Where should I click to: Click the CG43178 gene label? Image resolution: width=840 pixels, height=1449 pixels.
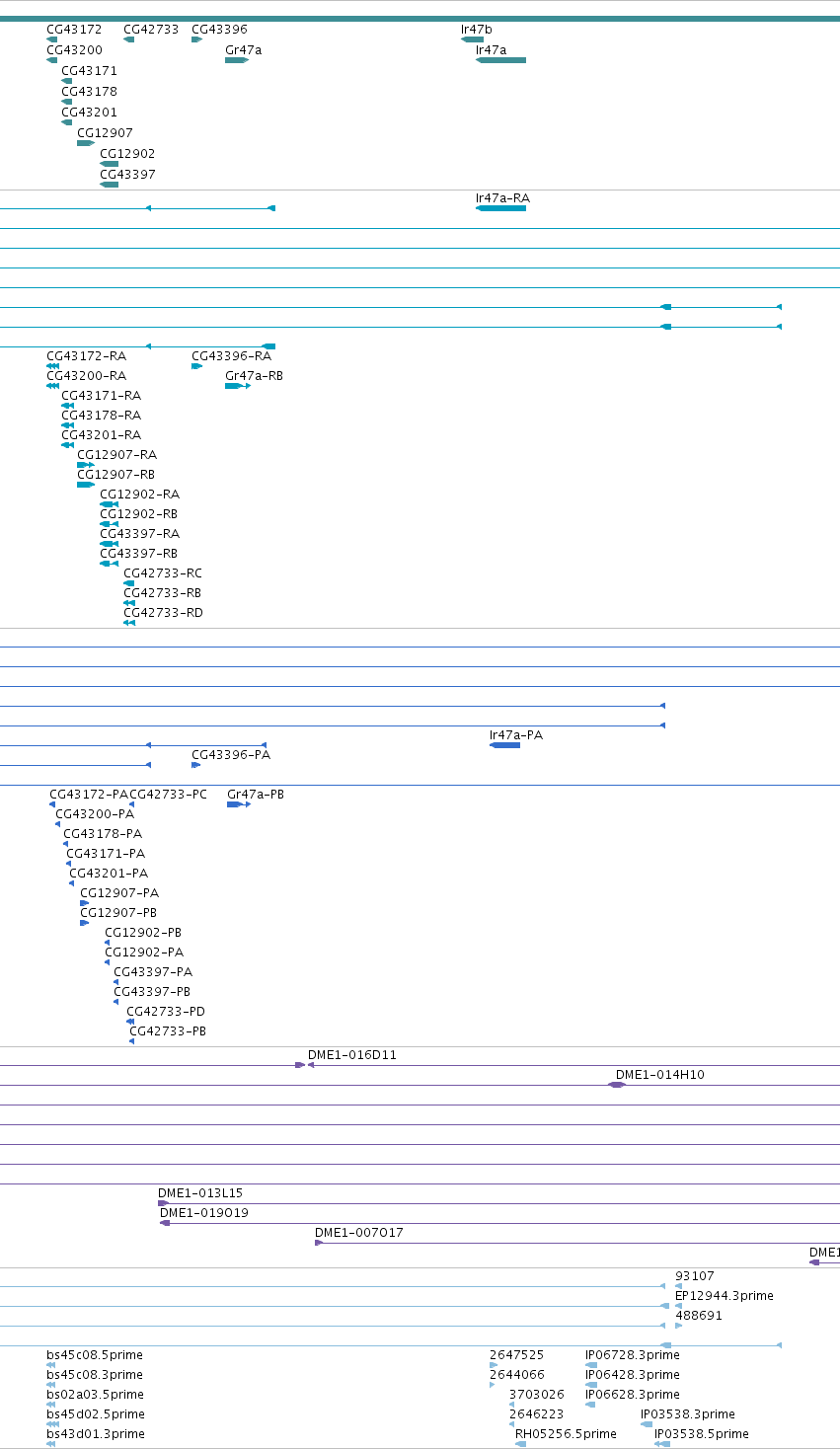(x=89, y=92)
